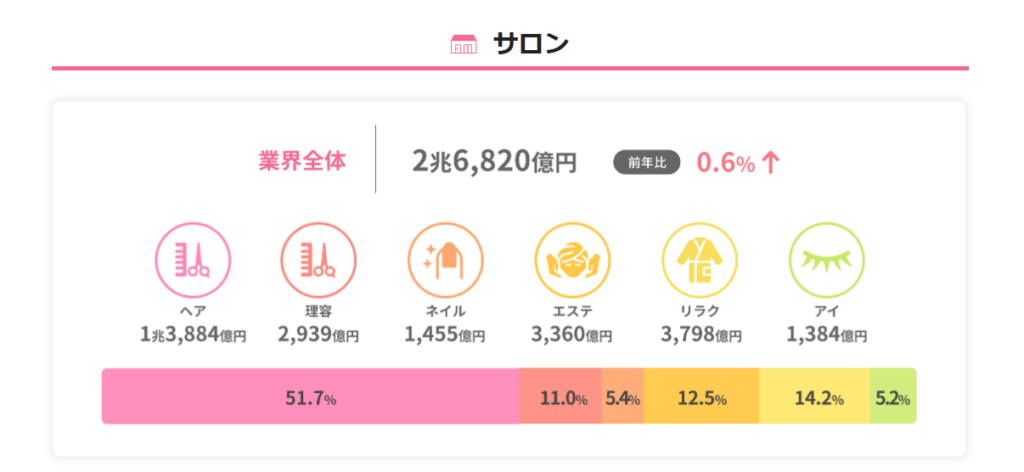Image resolution: width=1024 pixels, height=472 pixels.
Task: Select the ネイル nail polish icon
Action: tap(445, 259)
